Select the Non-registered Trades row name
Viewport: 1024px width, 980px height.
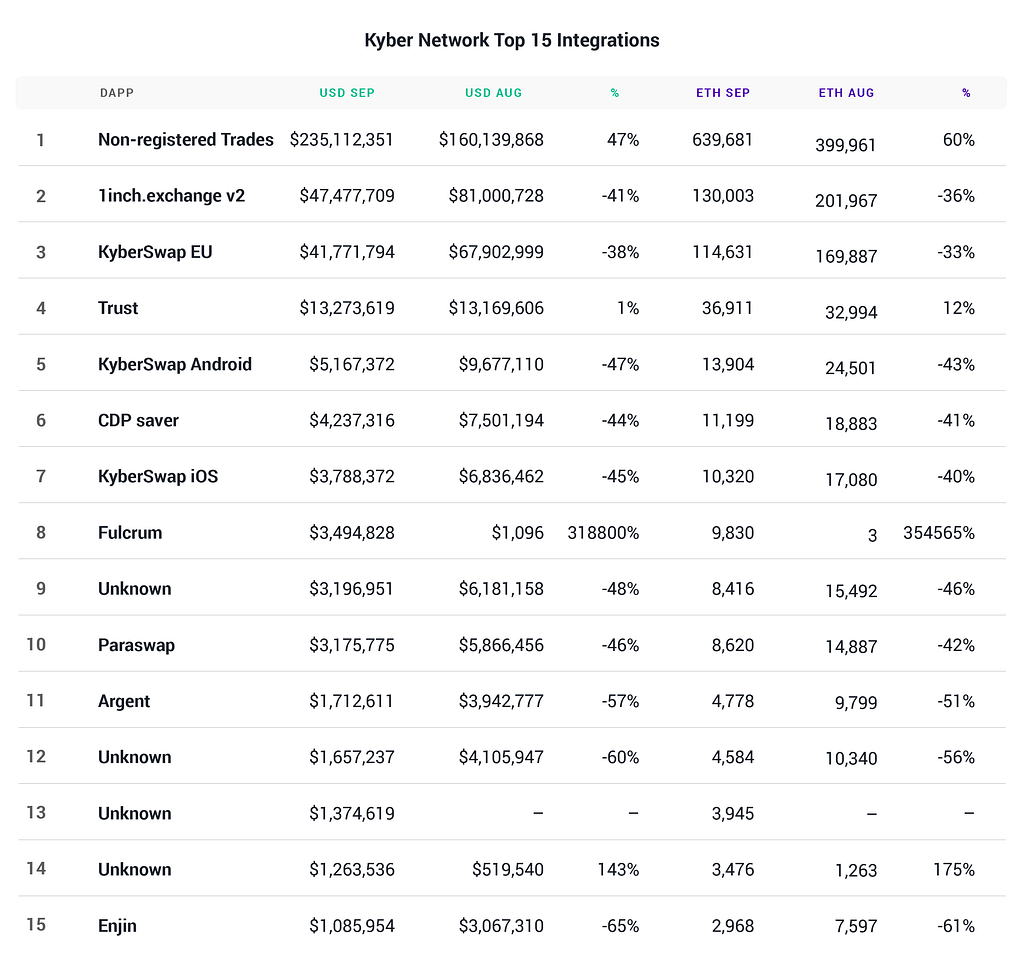[186, 140]
